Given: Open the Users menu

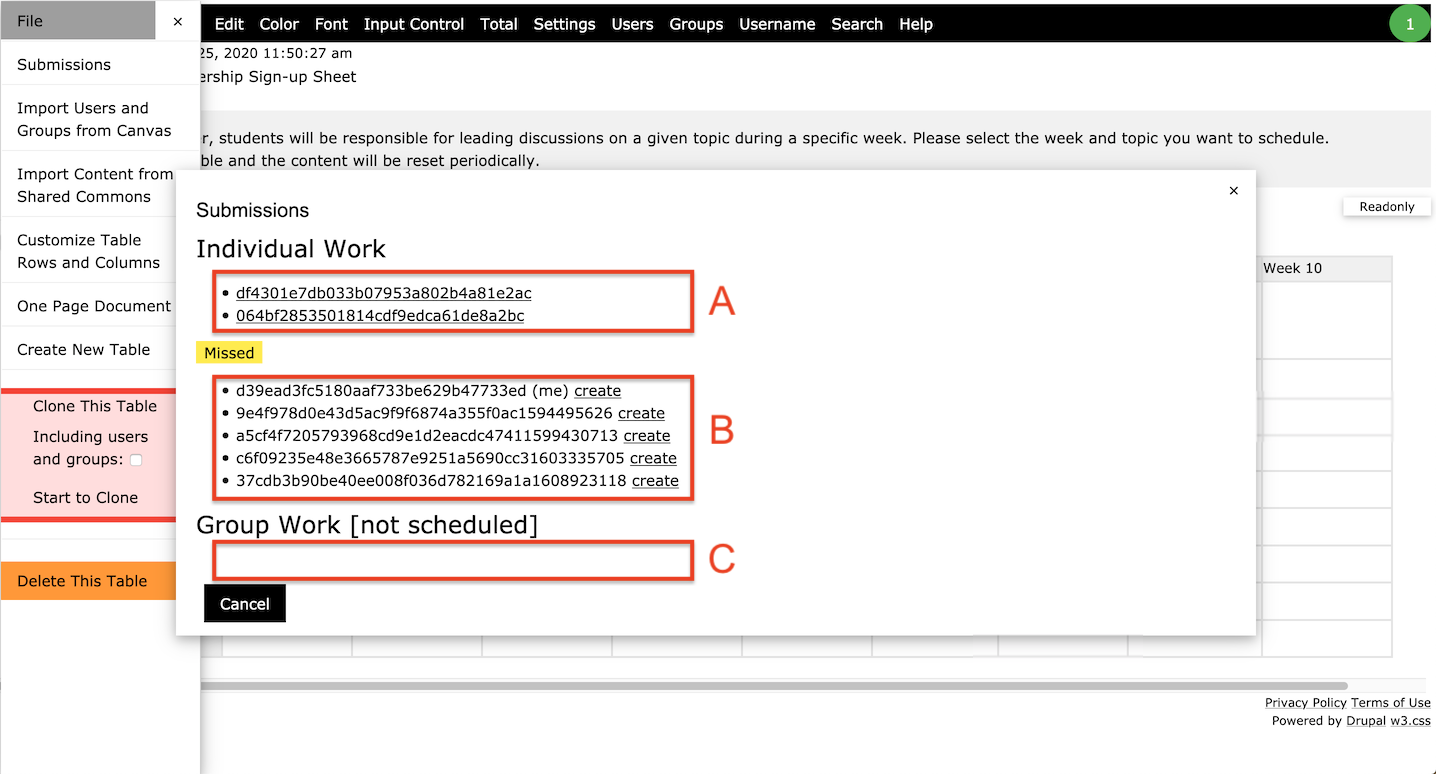Looking at the screenshot, I should click(x=632, y=24).
